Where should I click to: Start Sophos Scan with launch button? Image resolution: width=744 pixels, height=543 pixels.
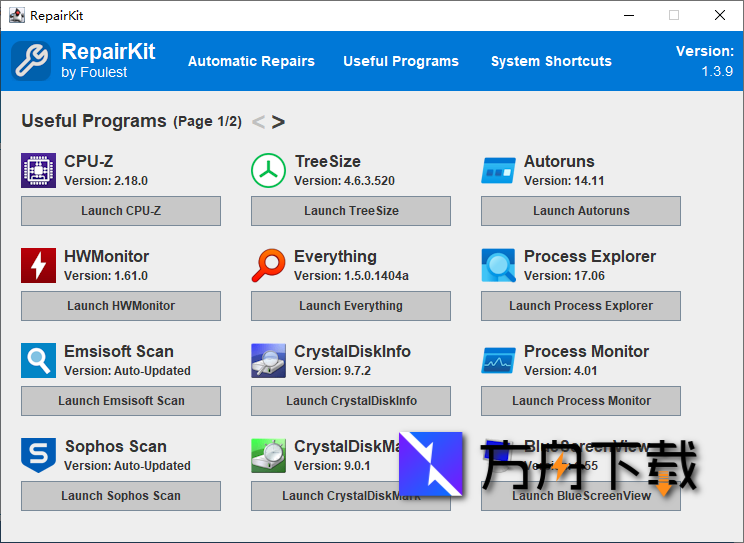121,496
